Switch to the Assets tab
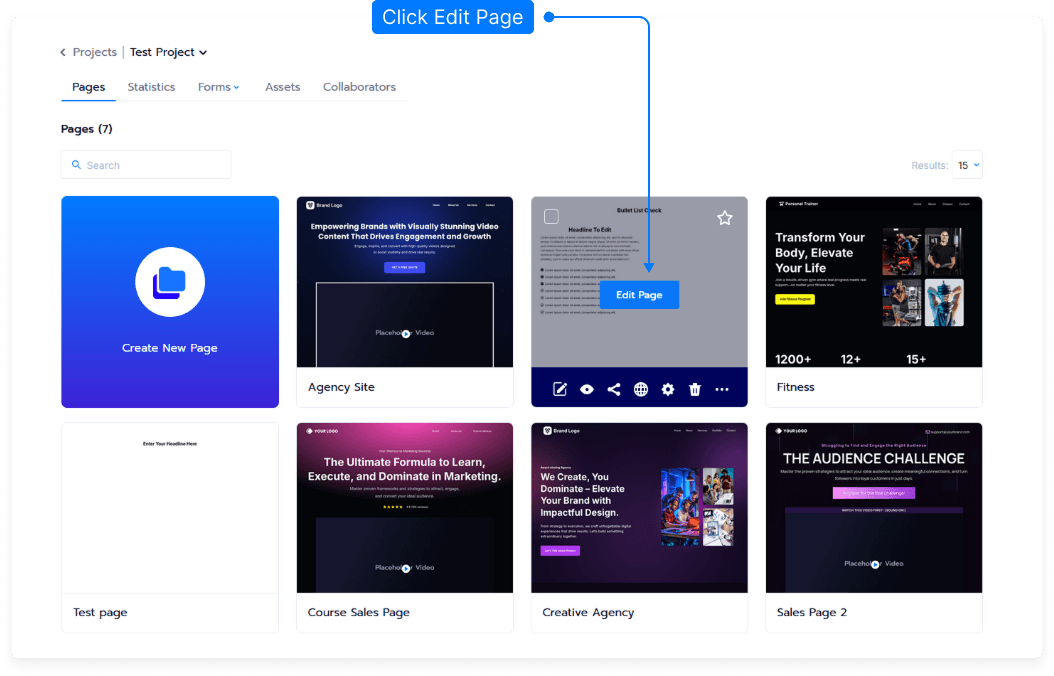Screen dimensions: 1054x676 click(x=282, y=87)
